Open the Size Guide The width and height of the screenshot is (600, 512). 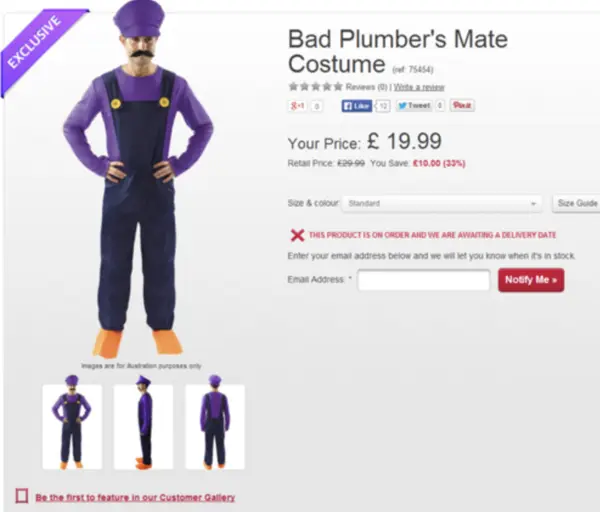coord(577,203)
